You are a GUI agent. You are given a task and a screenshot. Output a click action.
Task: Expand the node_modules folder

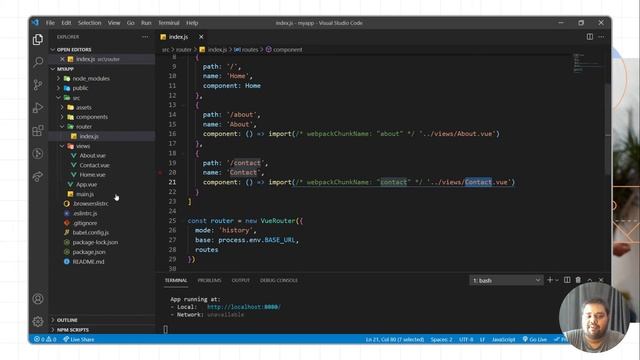tap(59, 78)
